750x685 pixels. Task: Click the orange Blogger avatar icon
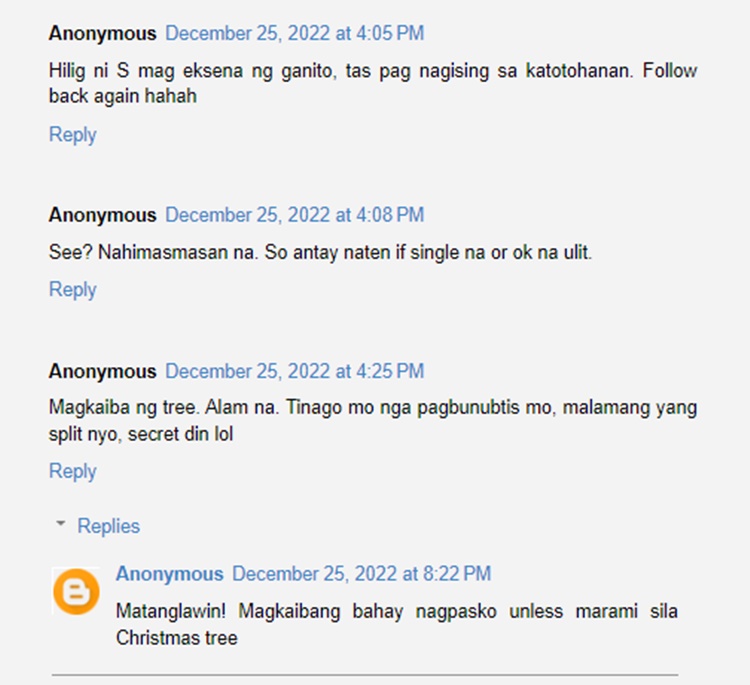pyautogui.click(x=76, y=592)
